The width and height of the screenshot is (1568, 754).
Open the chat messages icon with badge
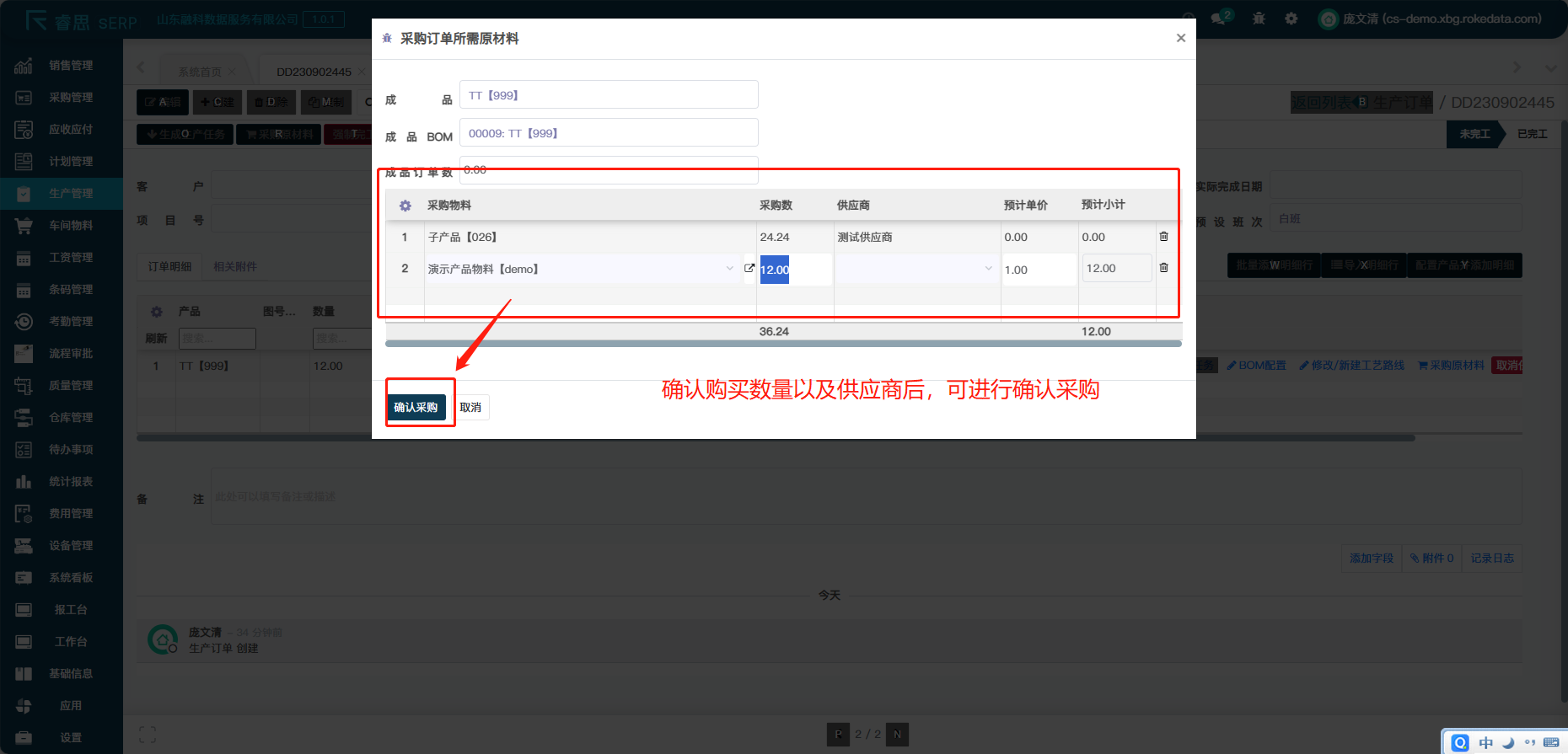tap(1220, 19)
